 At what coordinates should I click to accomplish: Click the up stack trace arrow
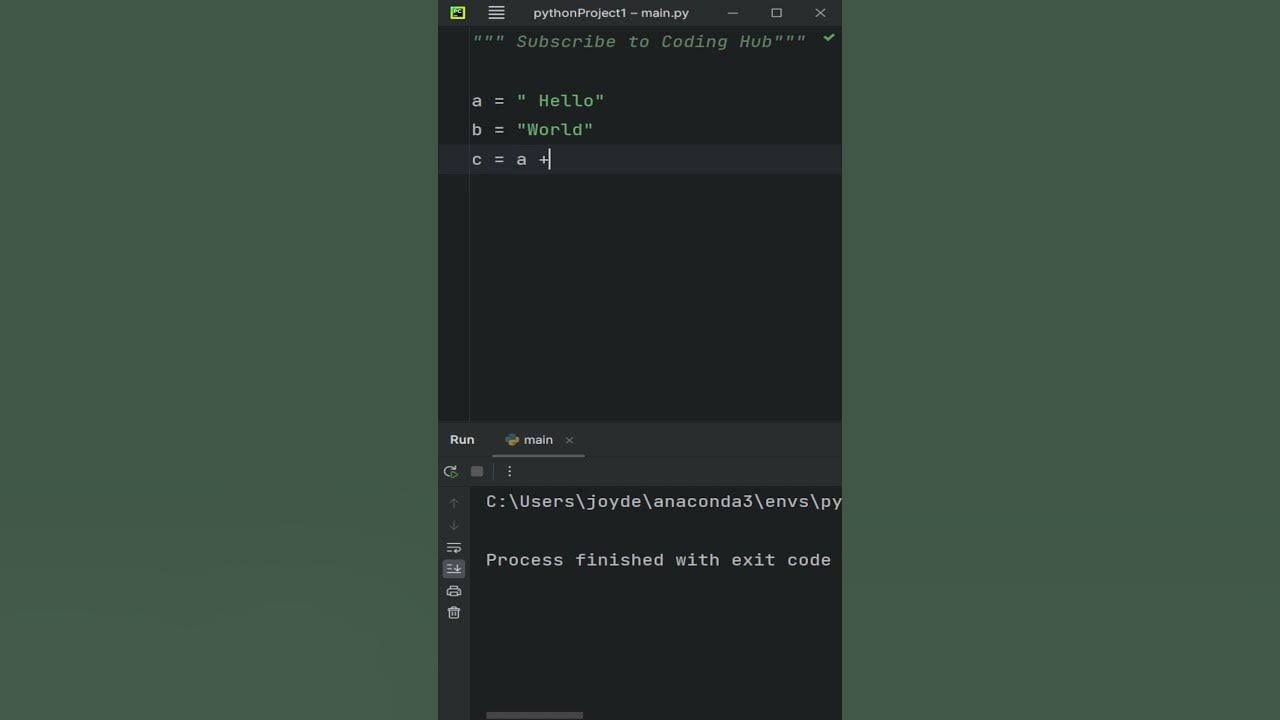pyautogui.click(x=454, y=503)
